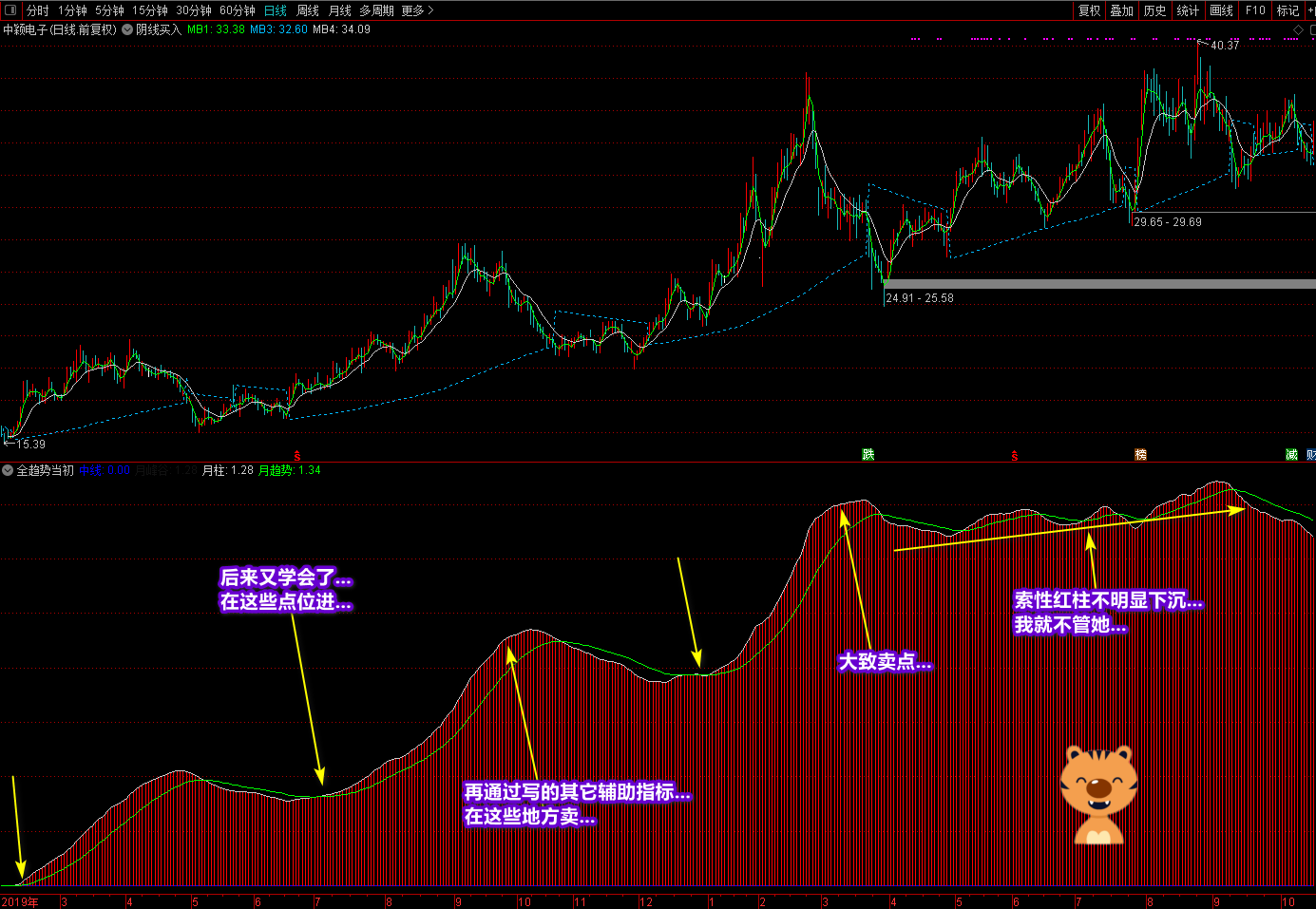
Task: Click the orange 榜 event marker icon
Action: [1140, 455]
